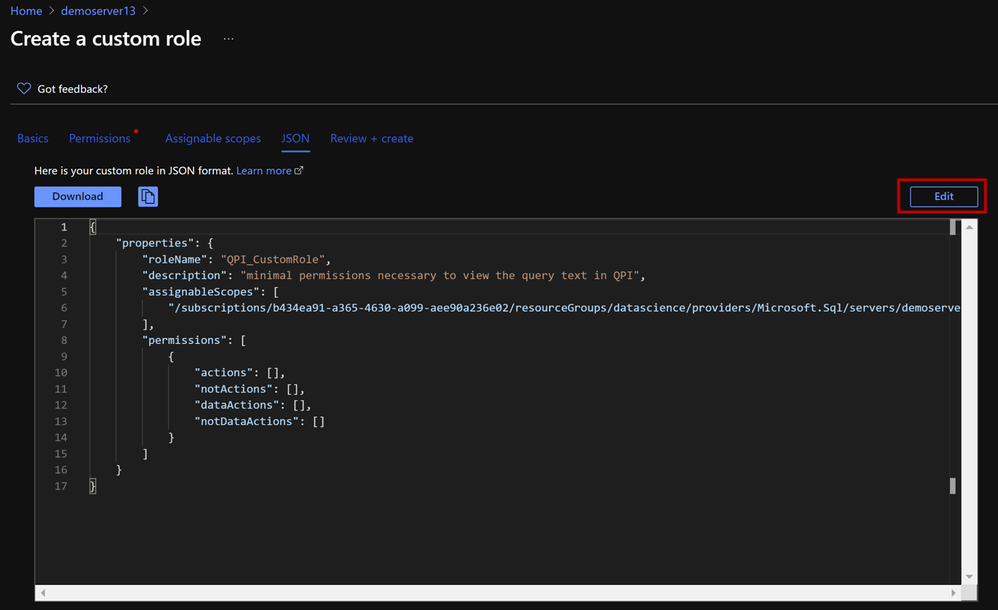The width and height of the screenshot is (998, 610).
Task: Click the heart feedback icon
Action: click(24, 89)
